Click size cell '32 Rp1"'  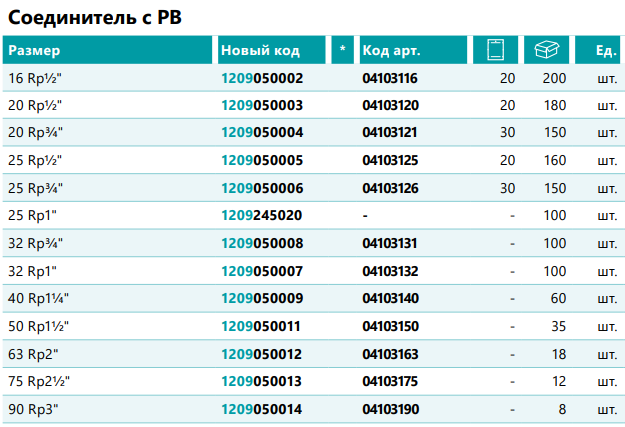32,271
